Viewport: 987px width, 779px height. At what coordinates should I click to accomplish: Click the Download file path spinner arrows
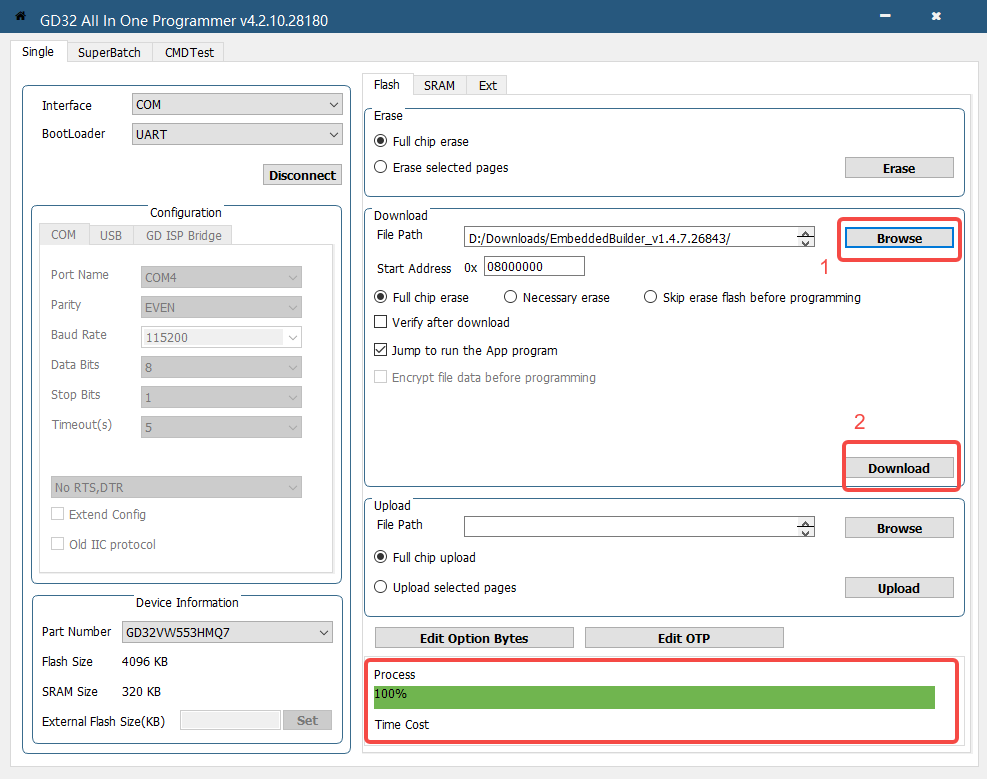point(805,237)
